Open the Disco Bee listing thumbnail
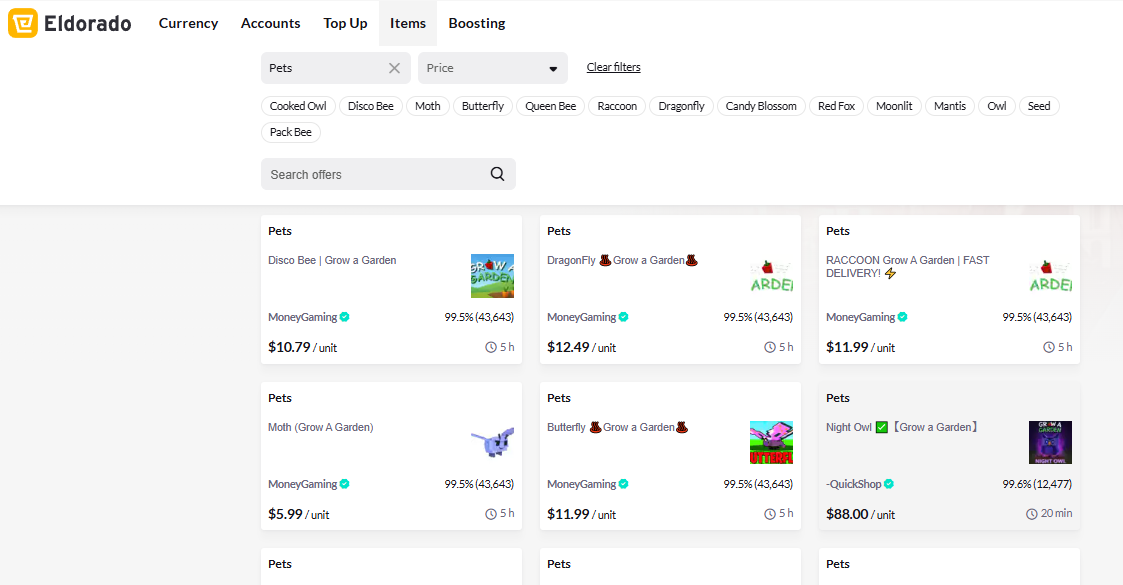 [492, 276]
